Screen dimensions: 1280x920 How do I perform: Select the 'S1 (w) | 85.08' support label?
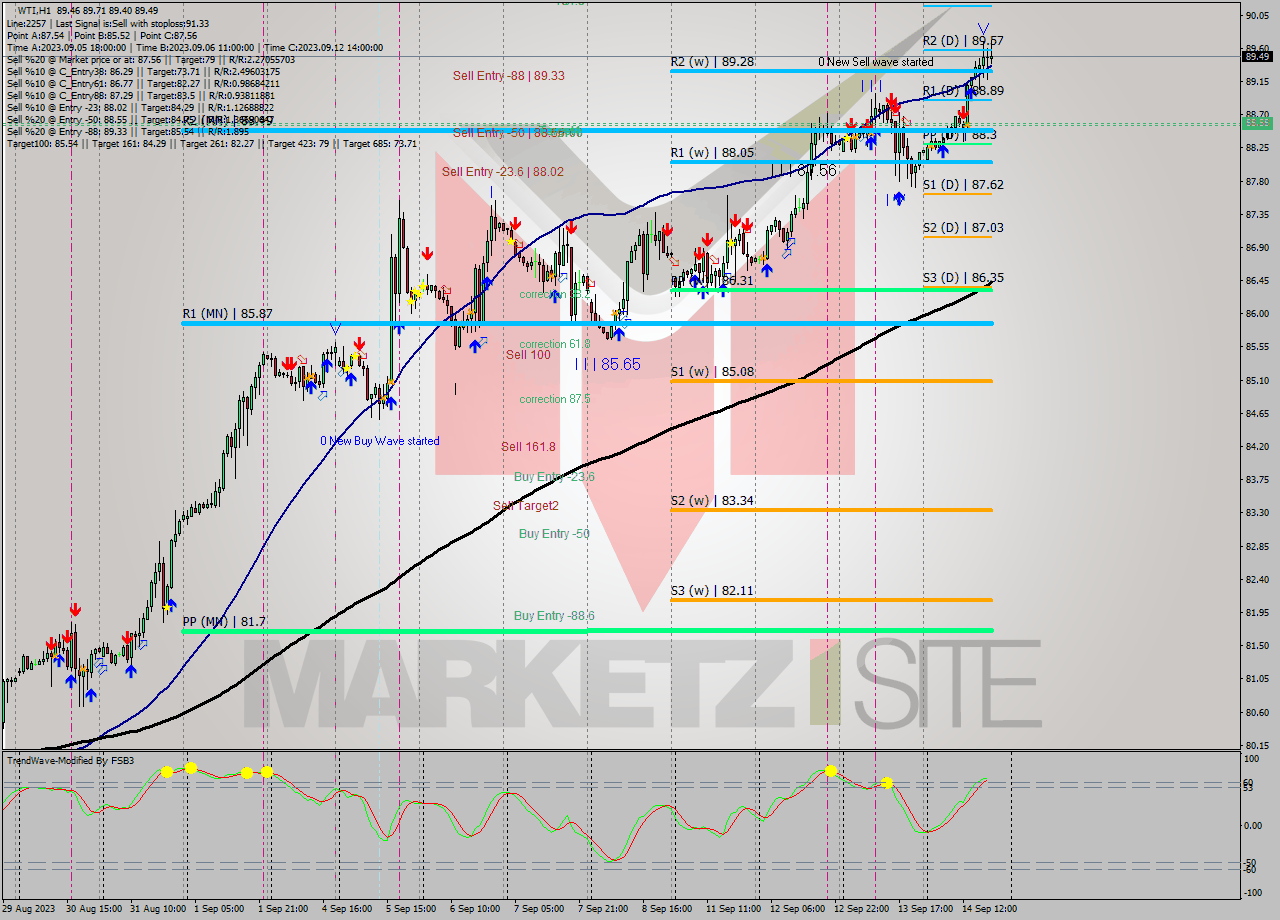click(712, 372)
